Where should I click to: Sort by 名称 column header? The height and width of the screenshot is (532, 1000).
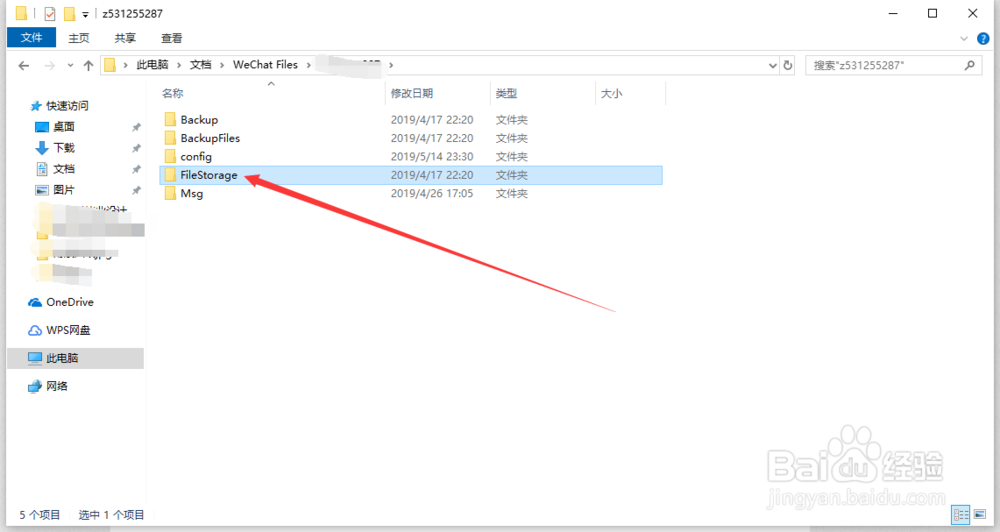(x=172, y=93)
